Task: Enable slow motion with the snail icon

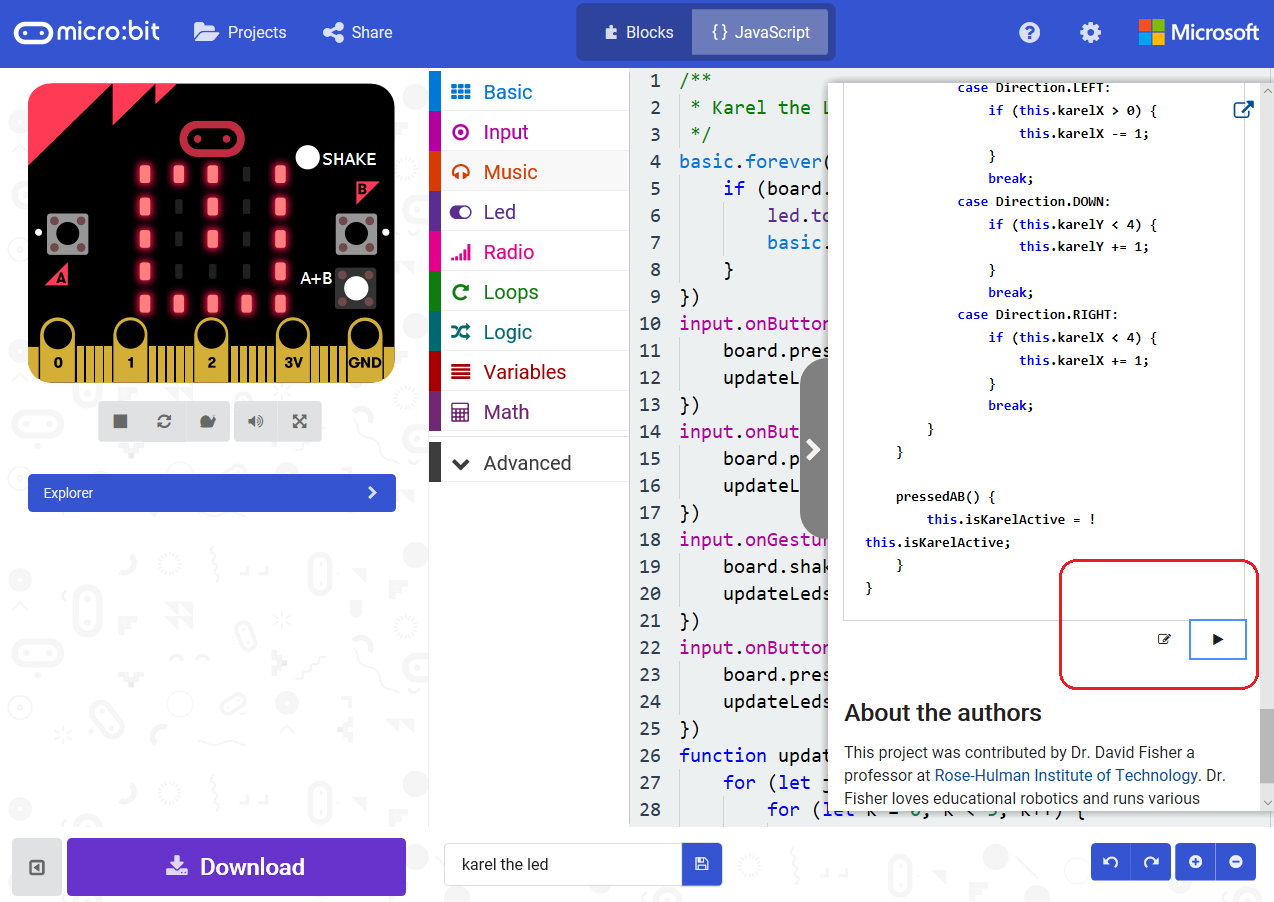Action: 209,421
